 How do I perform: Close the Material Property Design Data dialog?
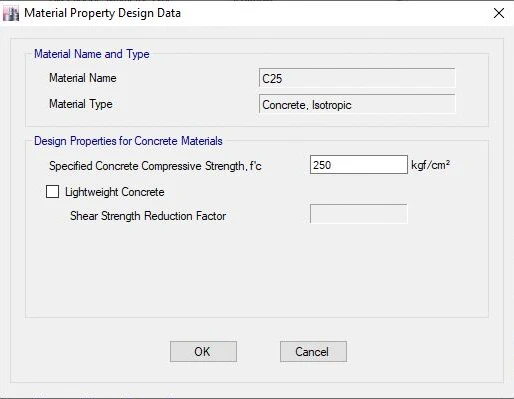click(x=499, y=13)
